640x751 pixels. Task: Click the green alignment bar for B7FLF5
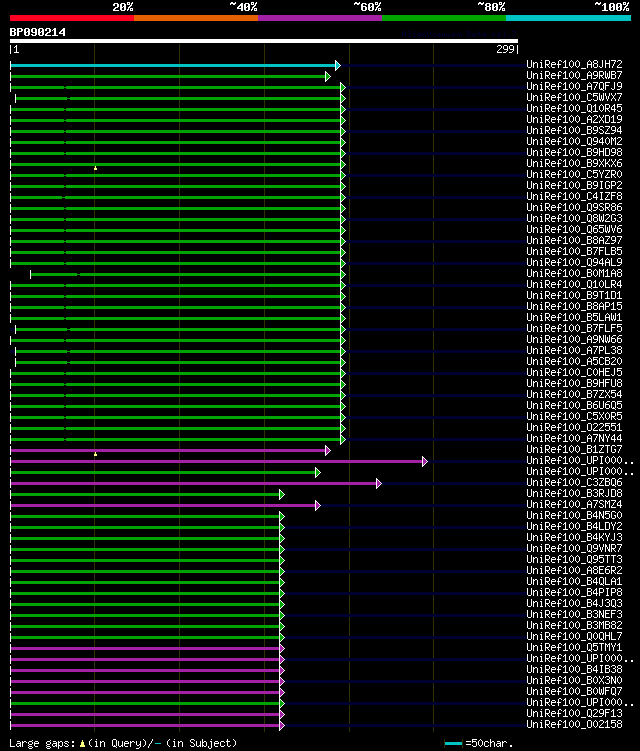point(178,330)
